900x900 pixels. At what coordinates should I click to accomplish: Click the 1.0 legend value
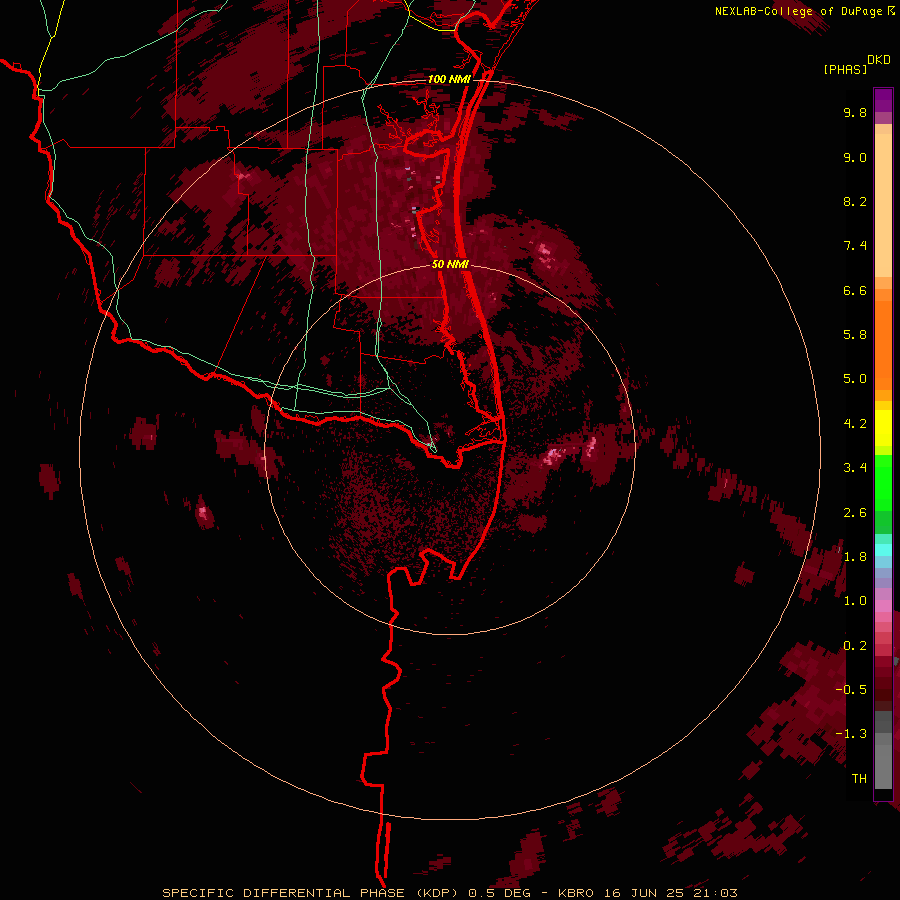[x=855, y=601]
